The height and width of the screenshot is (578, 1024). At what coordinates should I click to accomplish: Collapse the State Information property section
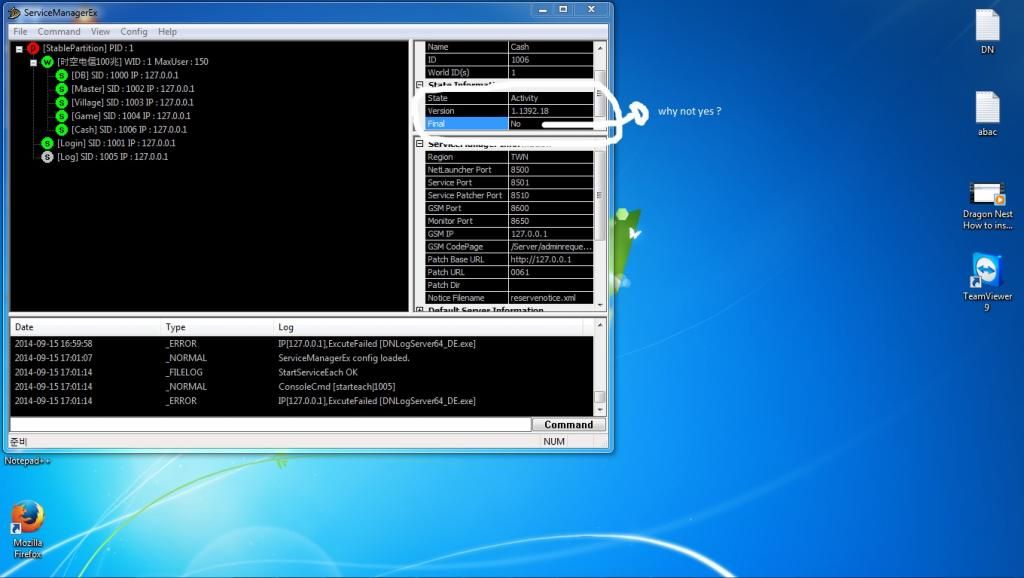coord(419,86)
